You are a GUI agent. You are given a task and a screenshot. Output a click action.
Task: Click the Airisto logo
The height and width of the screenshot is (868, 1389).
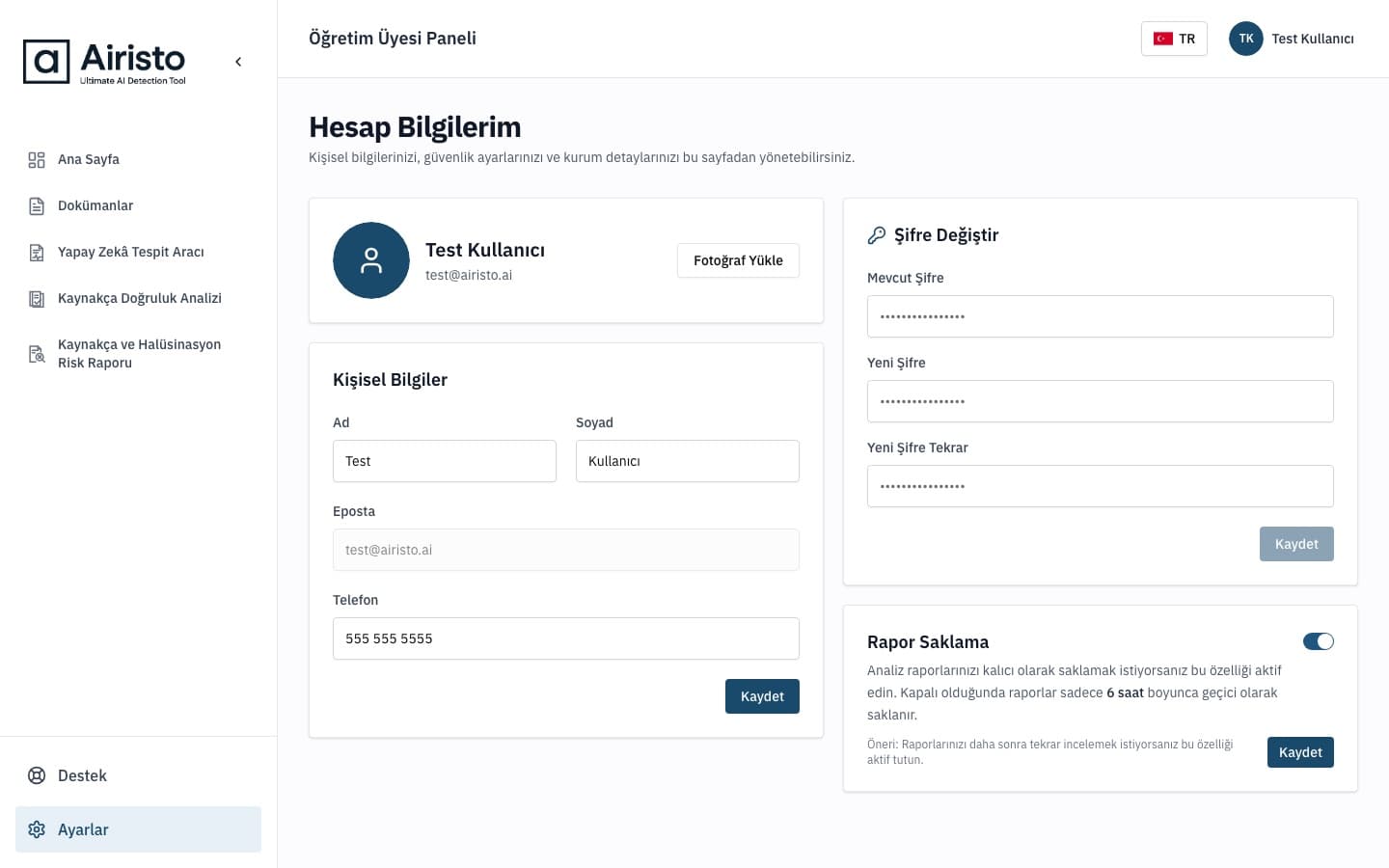pos(104,62)
